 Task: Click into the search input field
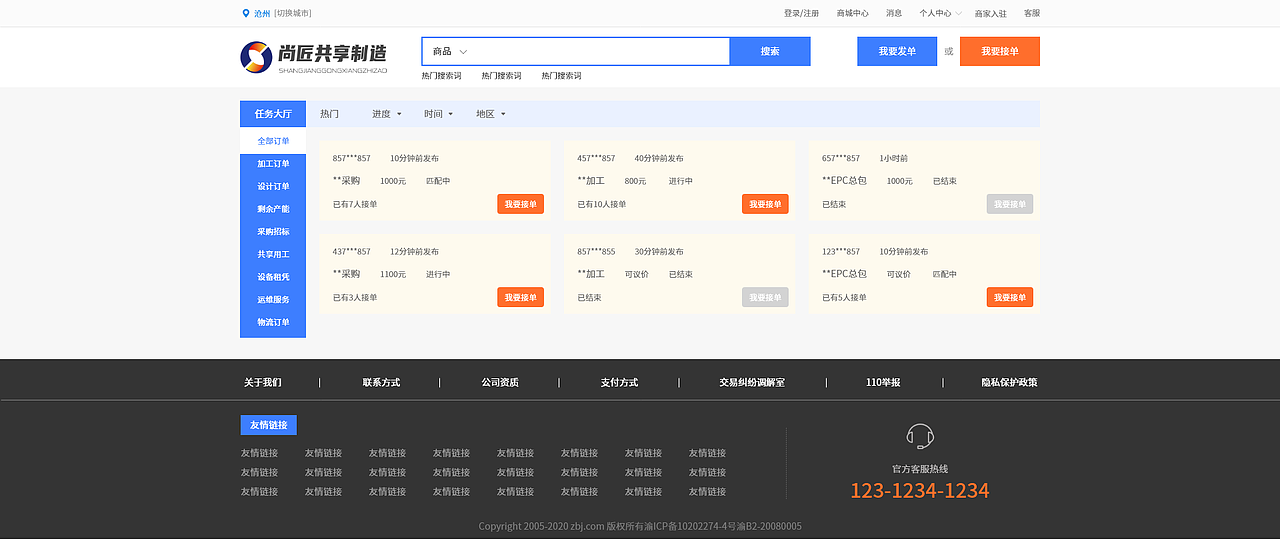(602, 51)
